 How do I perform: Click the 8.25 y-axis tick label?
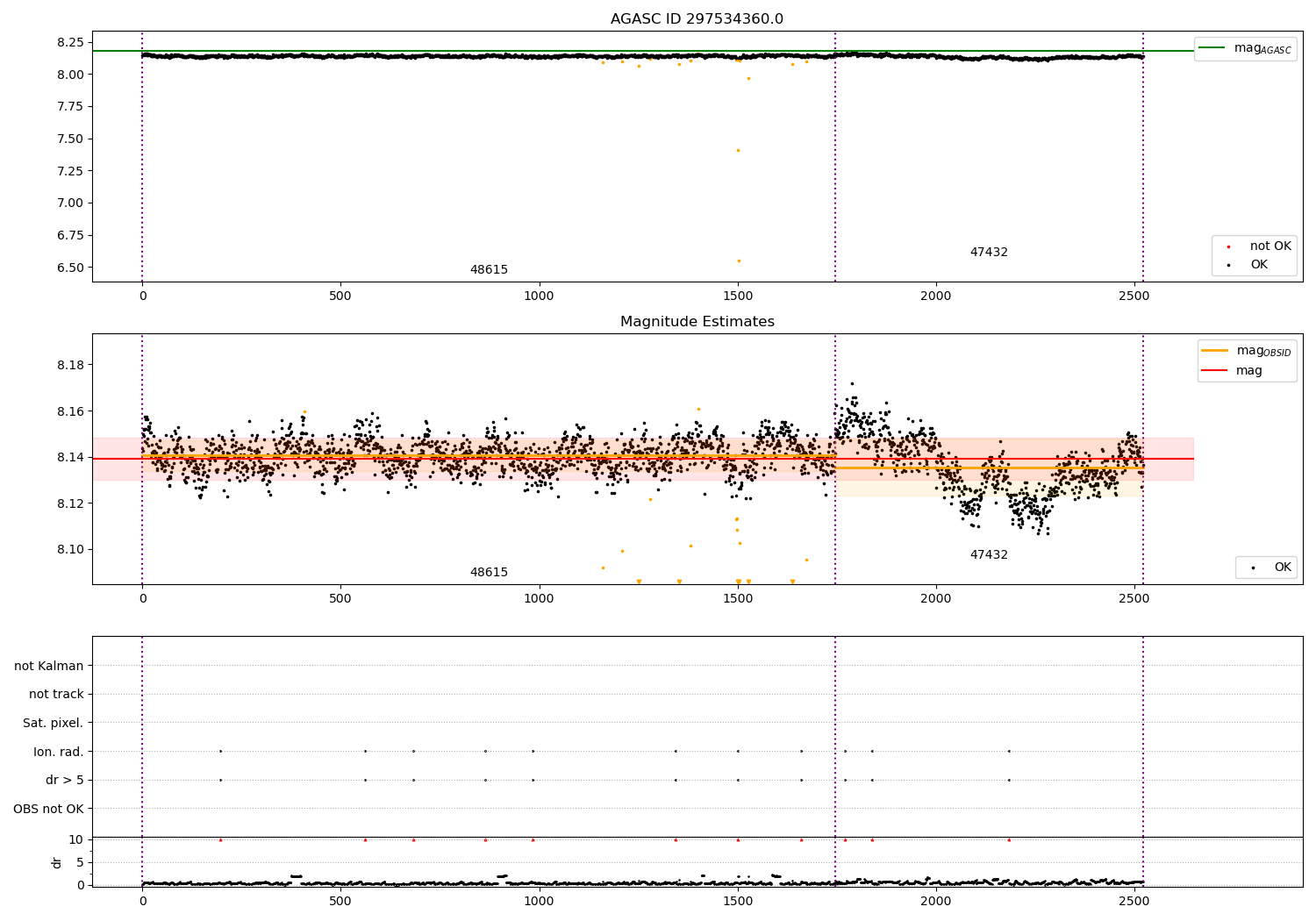pos(69,42)
